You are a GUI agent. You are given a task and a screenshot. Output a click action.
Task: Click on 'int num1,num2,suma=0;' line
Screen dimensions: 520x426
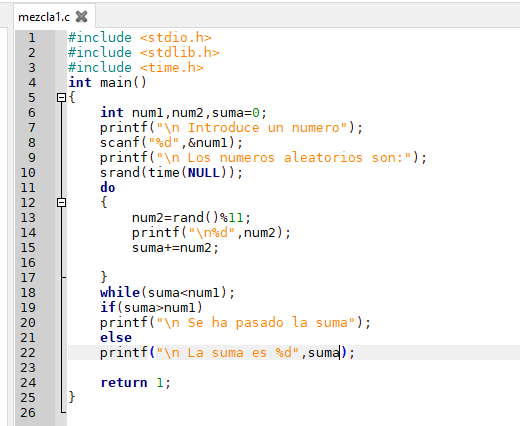coord(183,112)
